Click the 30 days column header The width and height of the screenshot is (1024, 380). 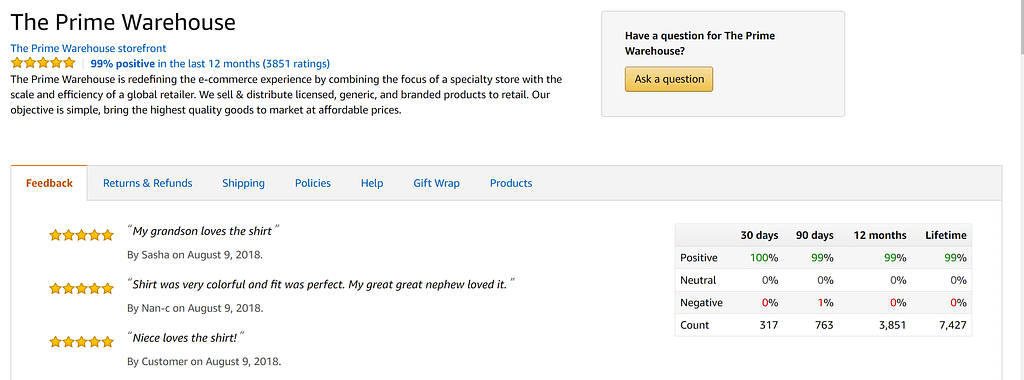(759, 235)
